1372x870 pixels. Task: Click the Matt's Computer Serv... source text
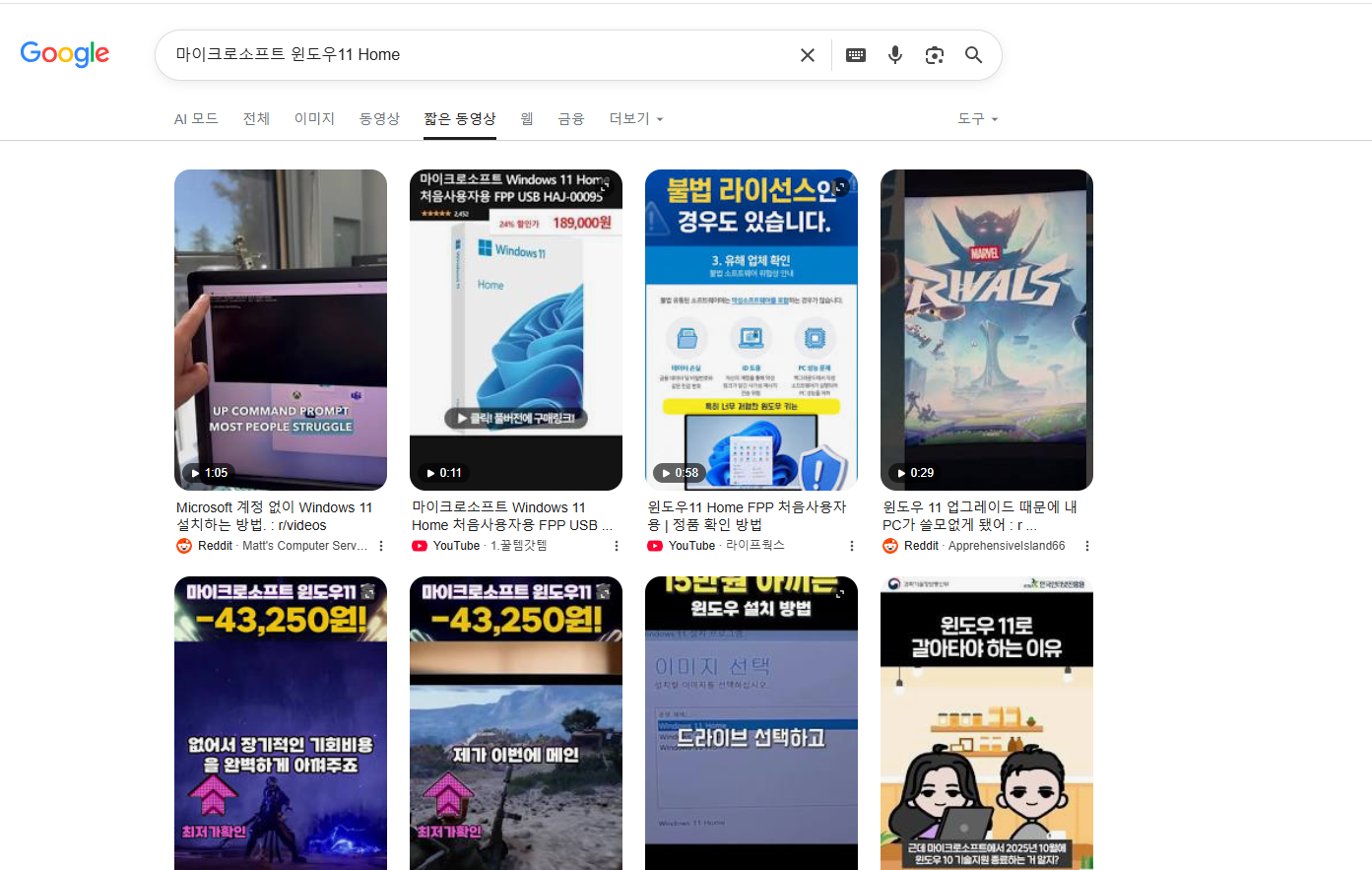304,546
